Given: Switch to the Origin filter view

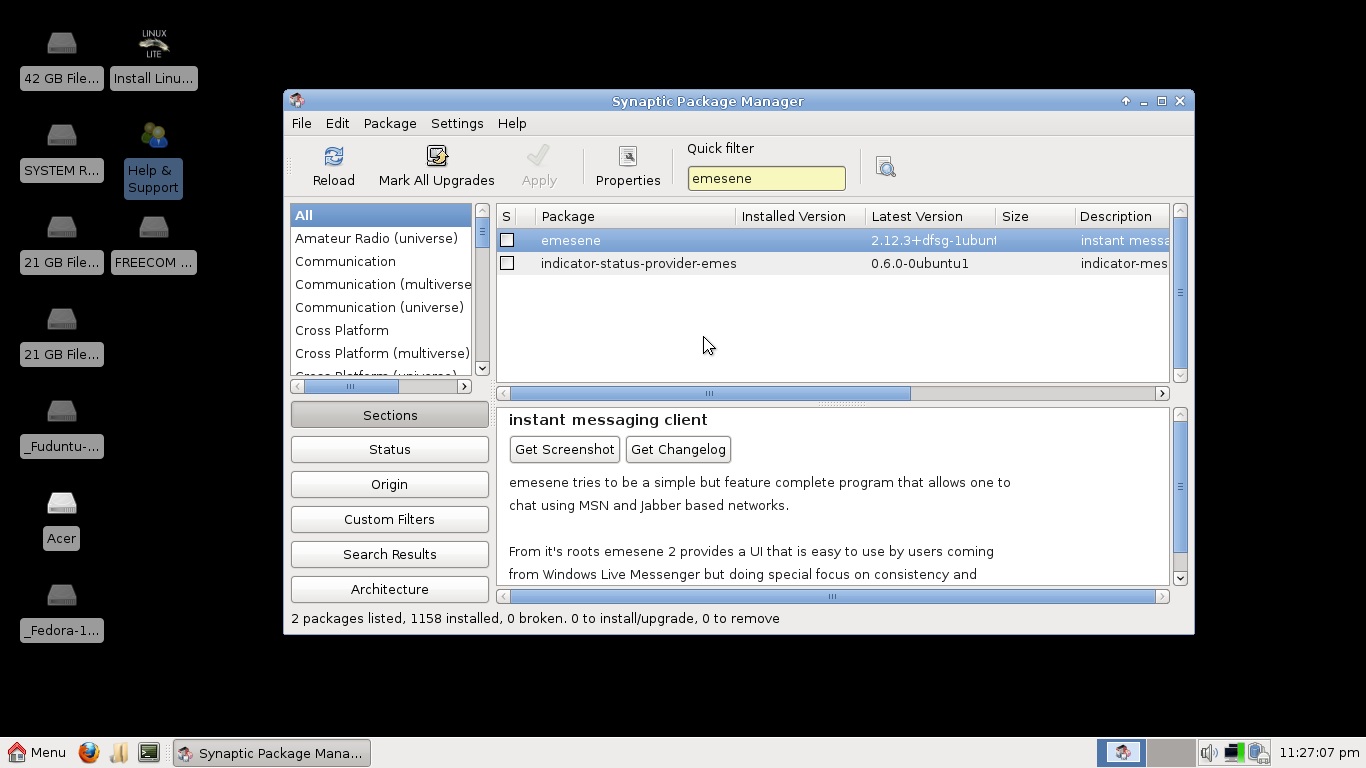Looking at the screenshot, I should click(x=390, y=485).
